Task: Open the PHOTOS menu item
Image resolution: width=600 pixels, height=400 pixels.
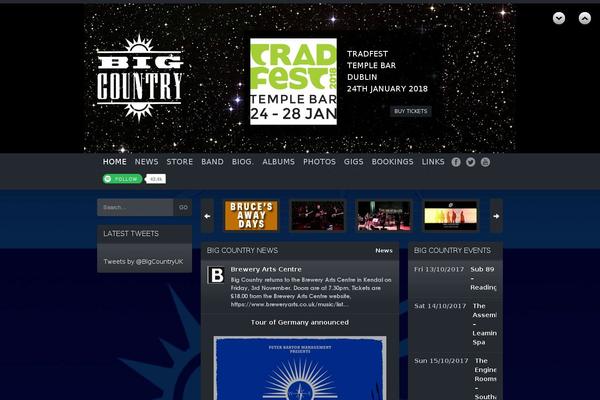Action: [319, 162]
